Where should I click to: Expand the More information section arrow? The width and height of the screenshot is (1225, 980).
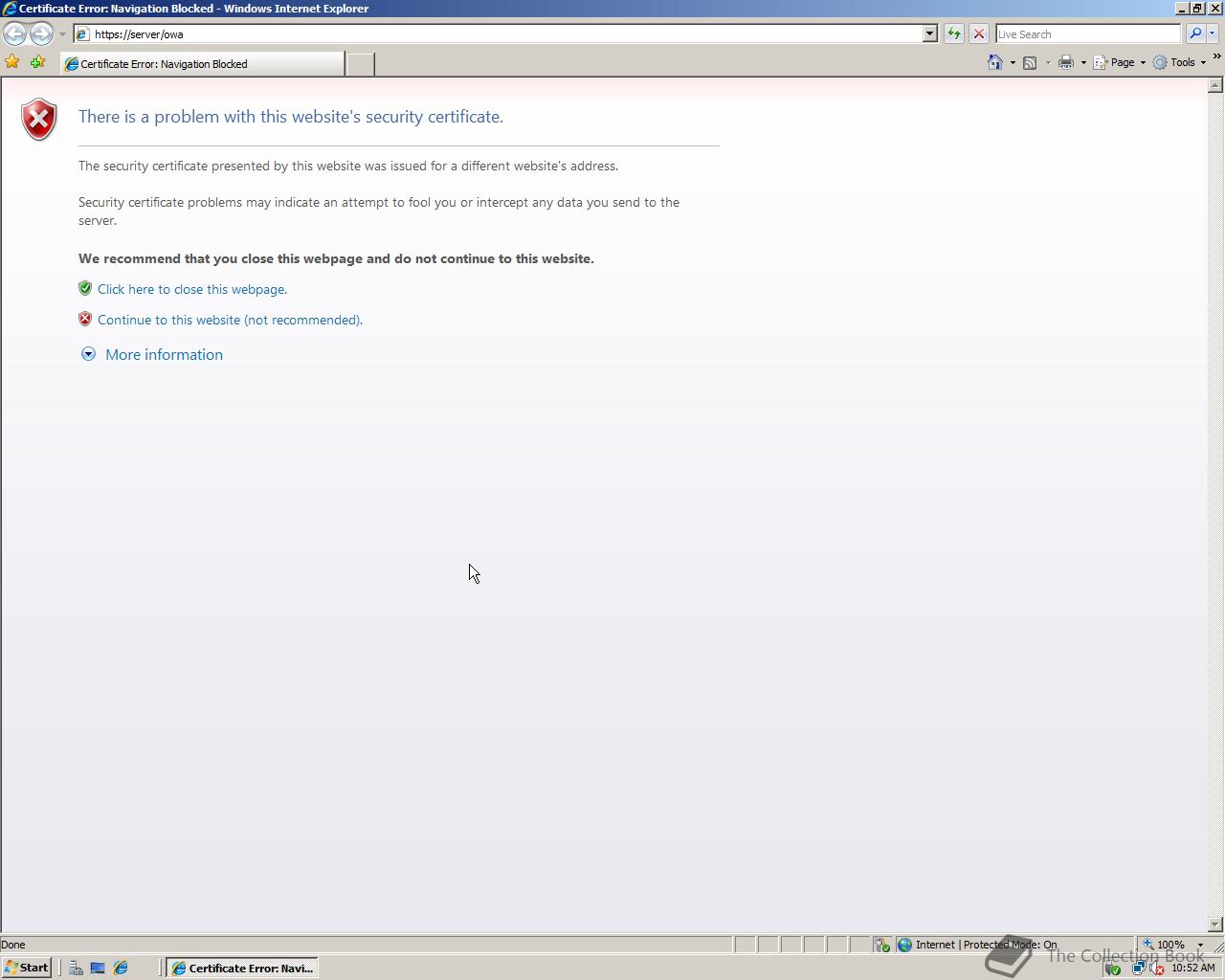[88, 354]
